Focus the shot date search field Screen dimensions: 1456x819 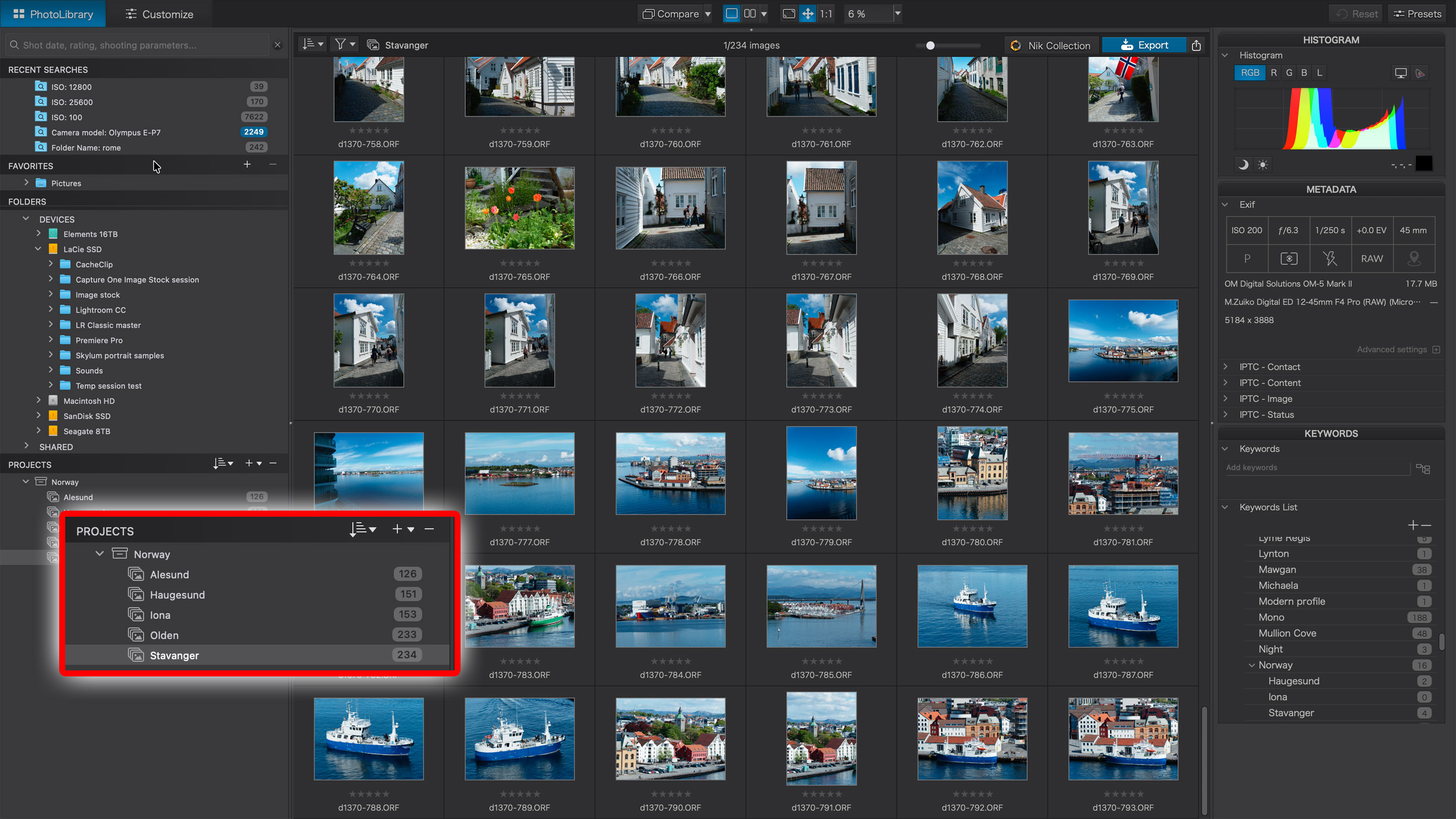click(x=138, y=45)
